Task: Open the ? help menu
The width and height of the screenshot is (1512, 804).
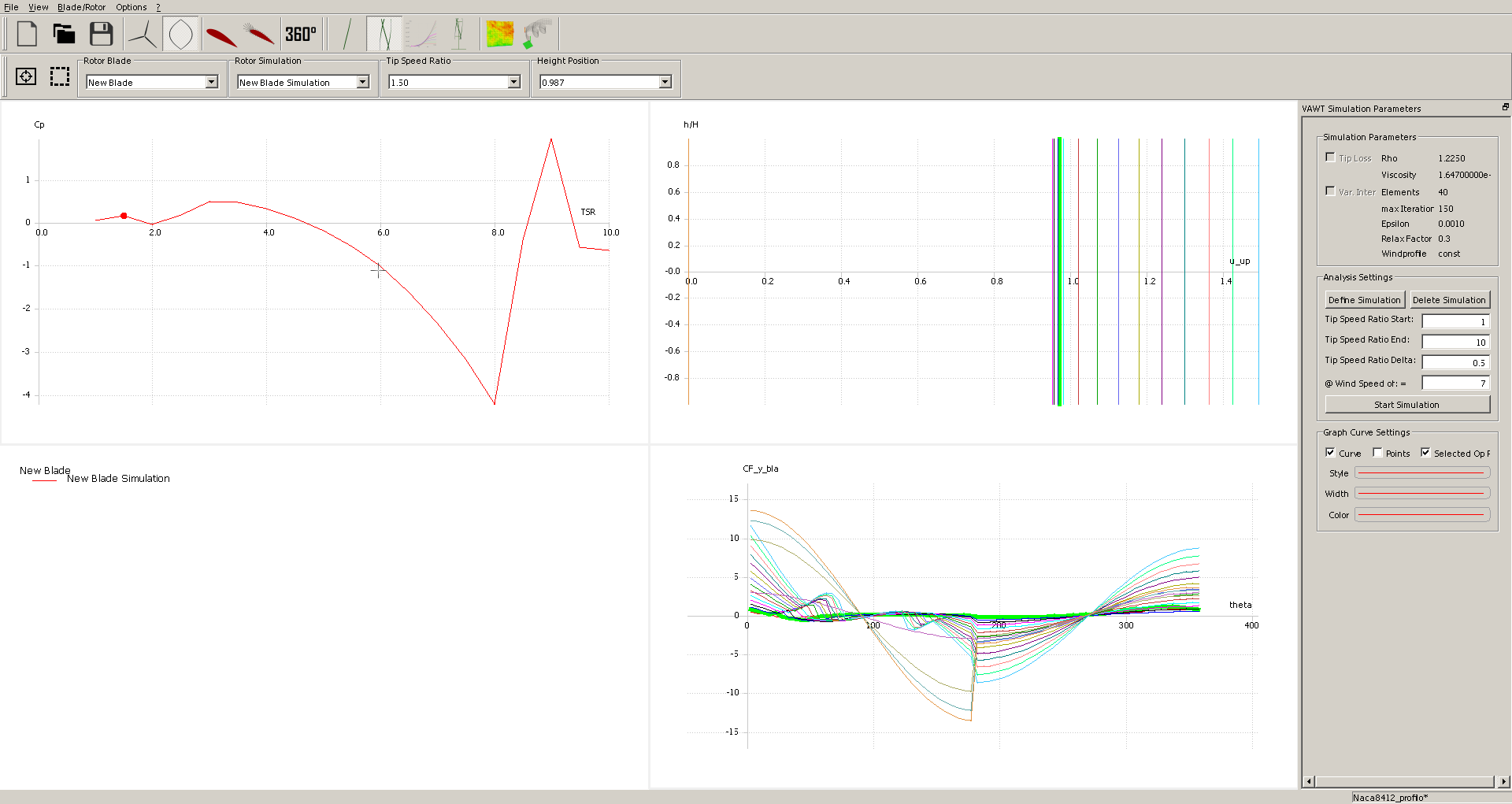Action: click(x=157, y=7)
